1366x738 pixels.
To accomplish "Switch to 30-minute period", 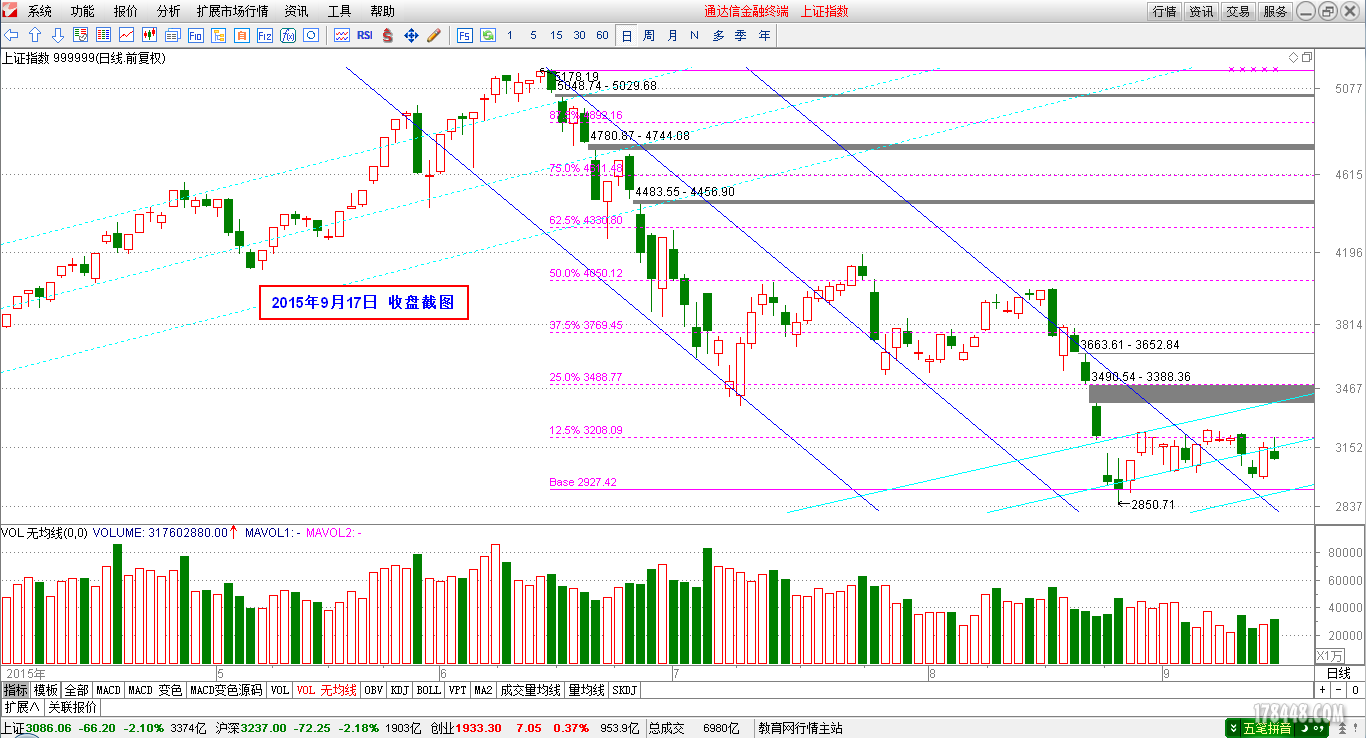I will pos(580,35).
